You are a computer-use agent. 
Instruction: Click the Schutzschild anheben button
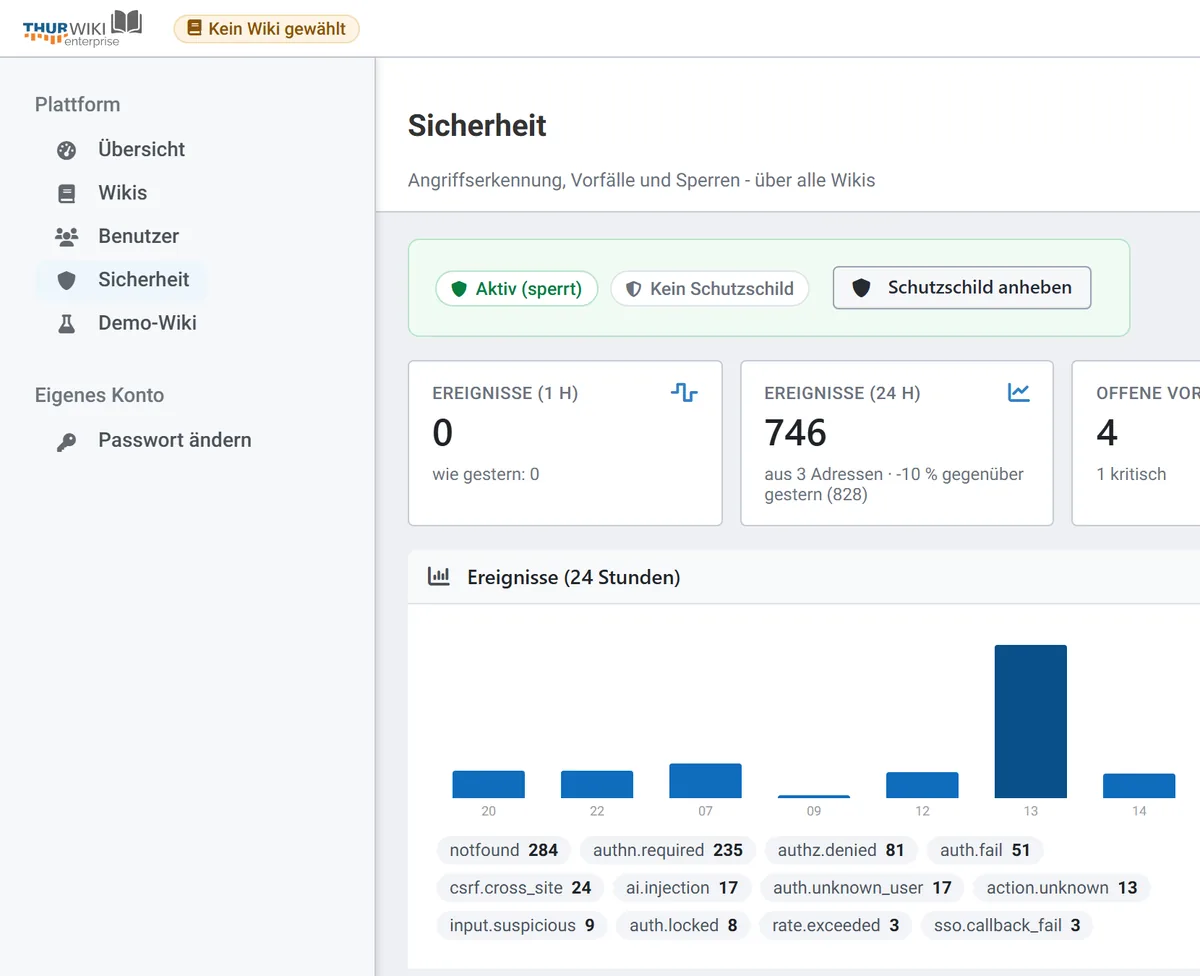962,288
